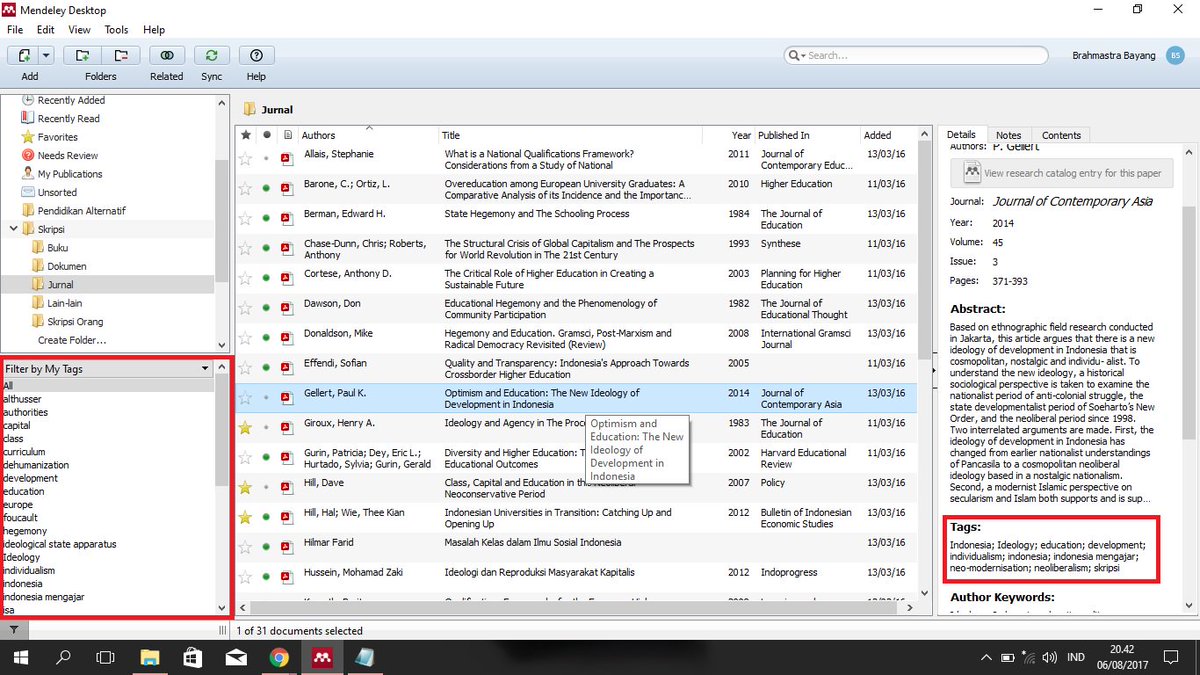Switch to the Notes tab

[1008, 135]
